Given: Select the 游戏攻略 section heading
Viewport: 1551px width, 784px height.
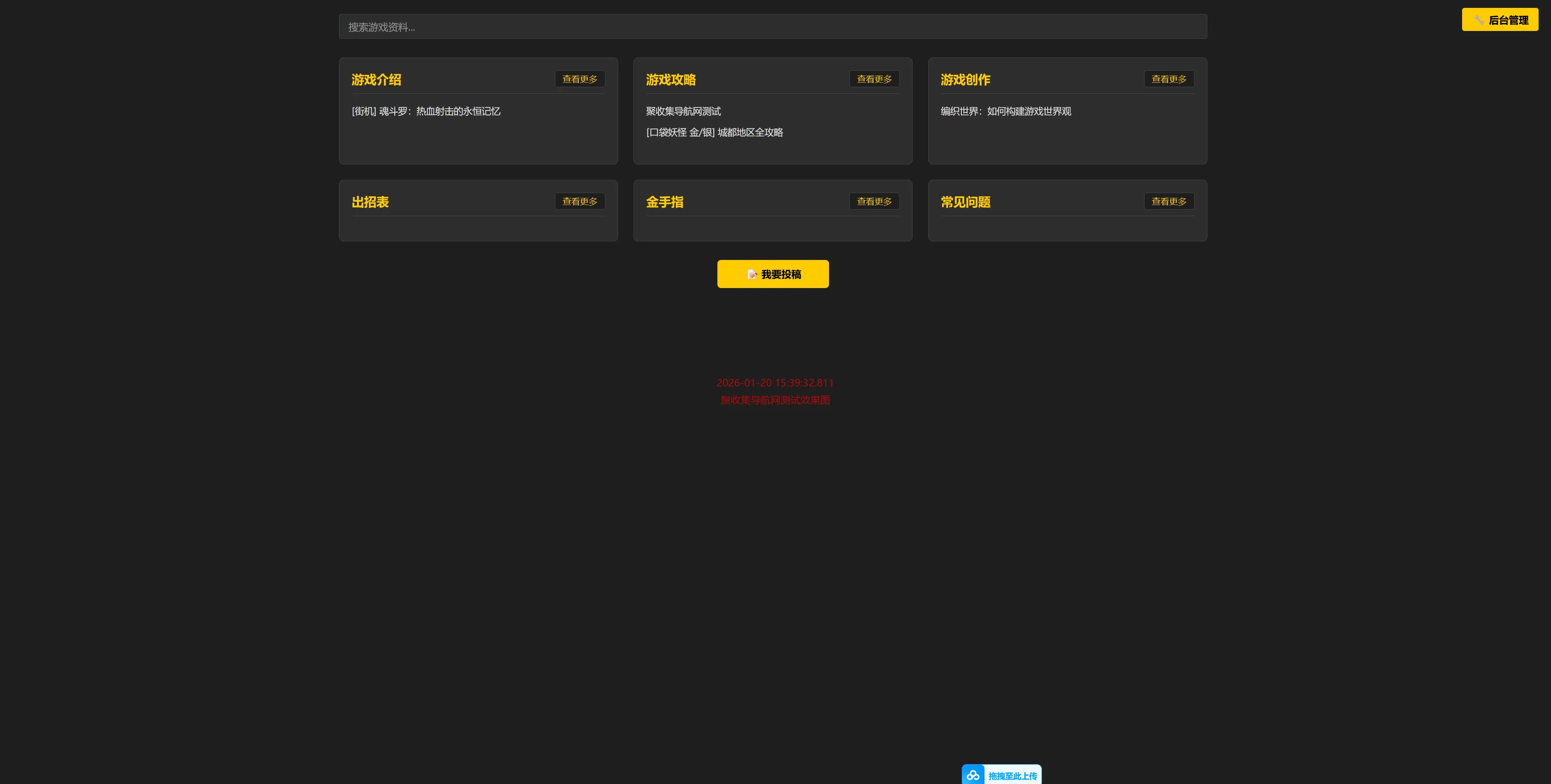Looking at the screenshot, I should tap(671, 79).
